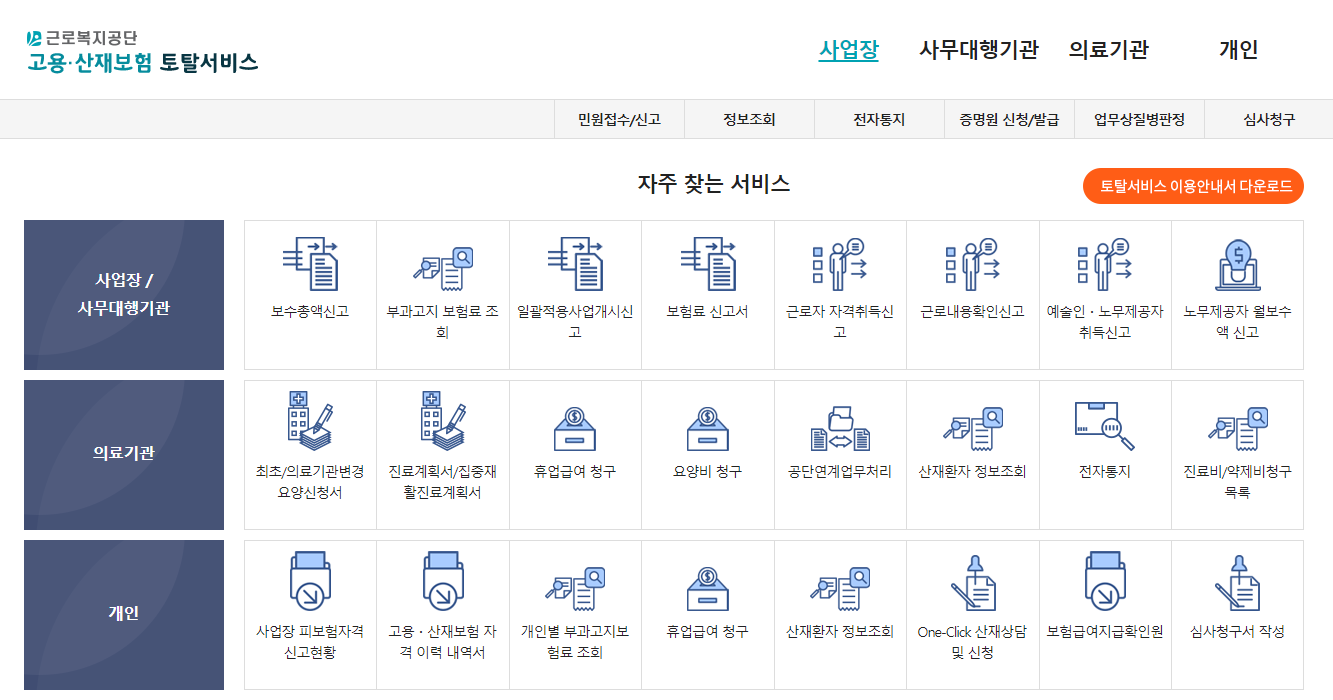The image size is (1333, 700).
Task: Open the 심사청구 menu
Action: [x=1269, y=119]
